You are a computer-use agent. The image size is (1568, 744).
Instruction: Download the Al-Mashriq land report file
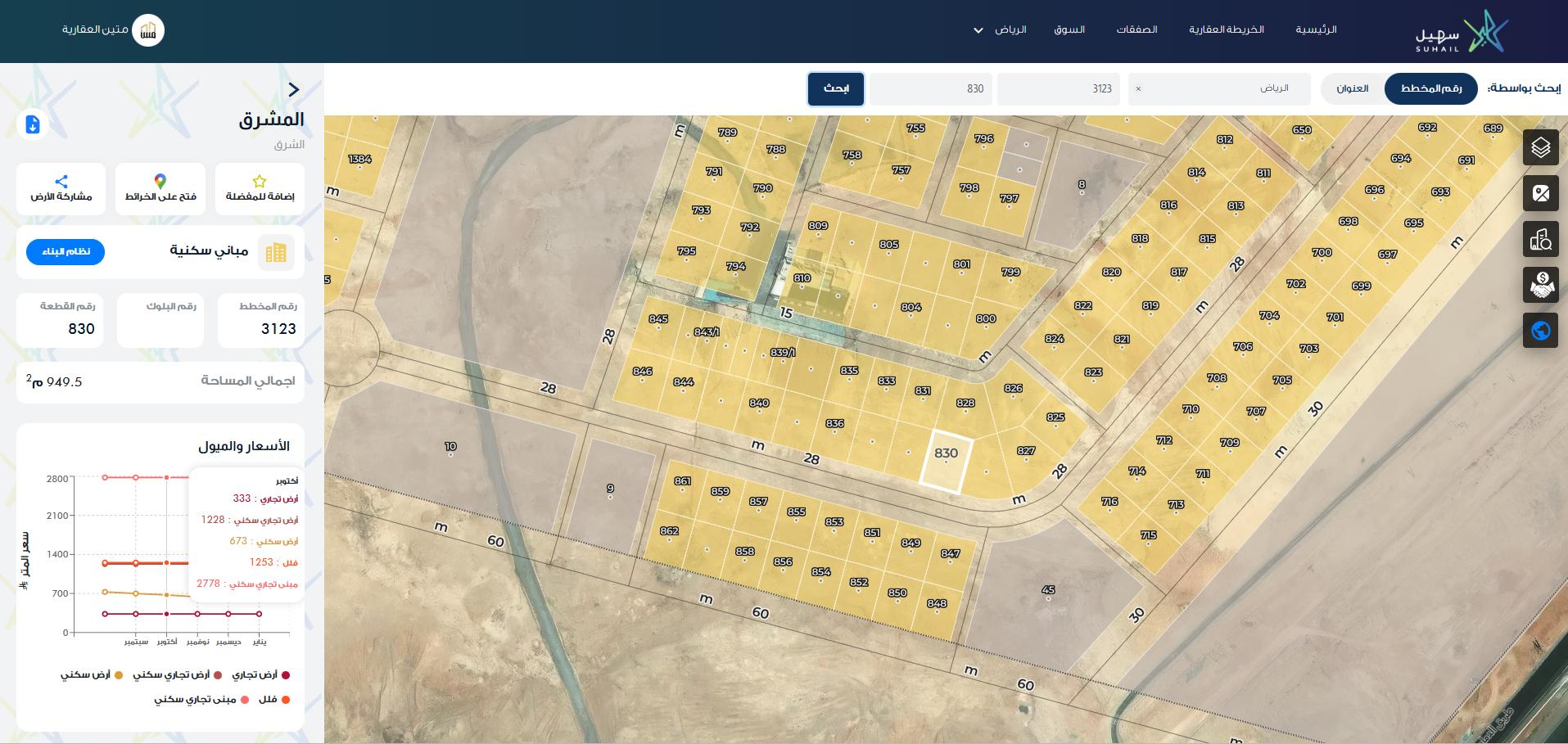pos(33,124)
